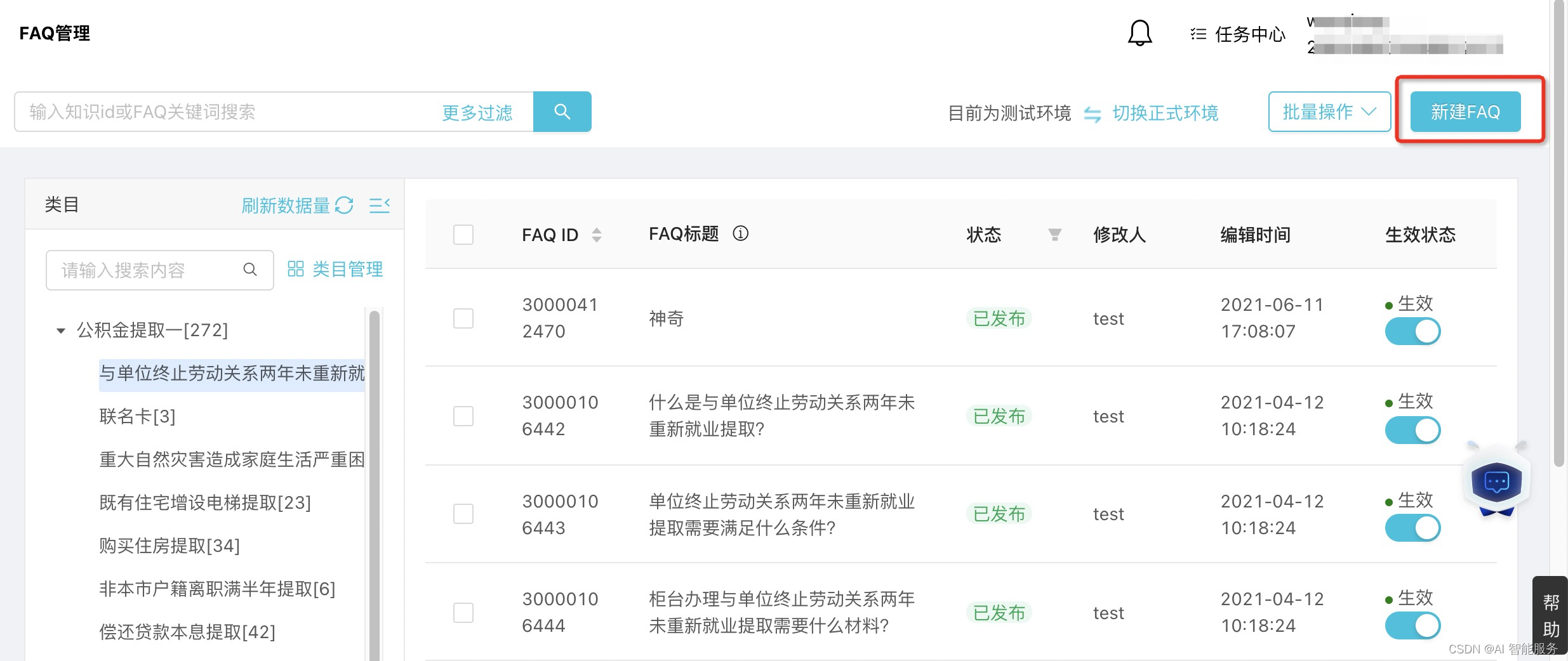
Task: Open the chatbot assistant floating icon
Action: point(1496,480)
